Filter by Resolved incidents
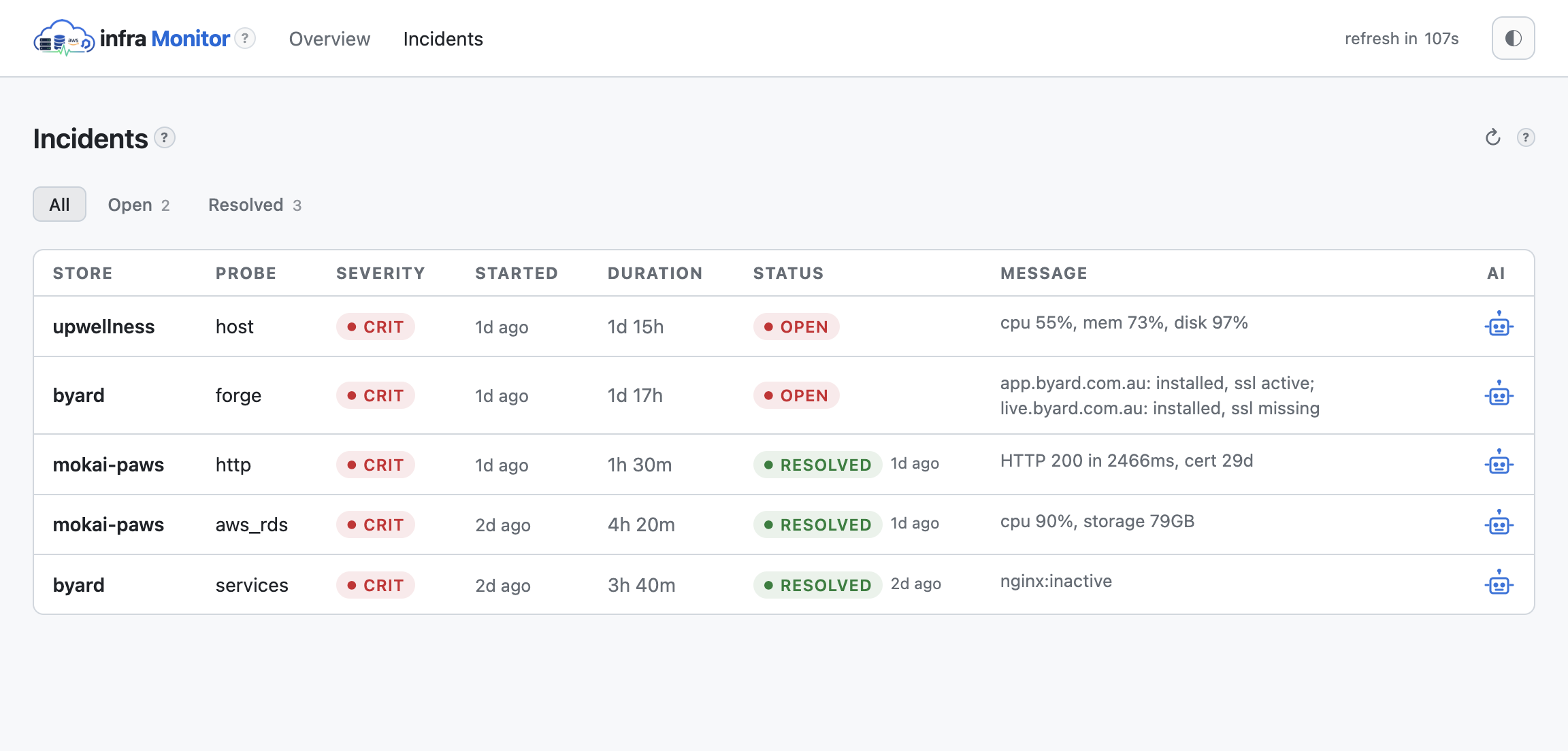The width and height of the screenshot is (1568, 751). point(255,205)
